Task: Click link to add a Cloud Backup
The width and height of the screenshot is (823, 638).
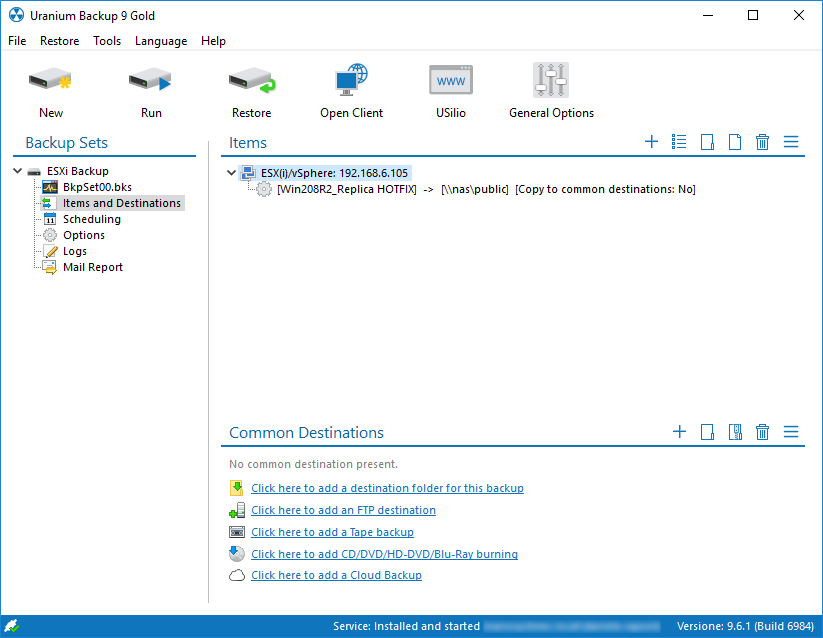Action: (x=336, y=576)
